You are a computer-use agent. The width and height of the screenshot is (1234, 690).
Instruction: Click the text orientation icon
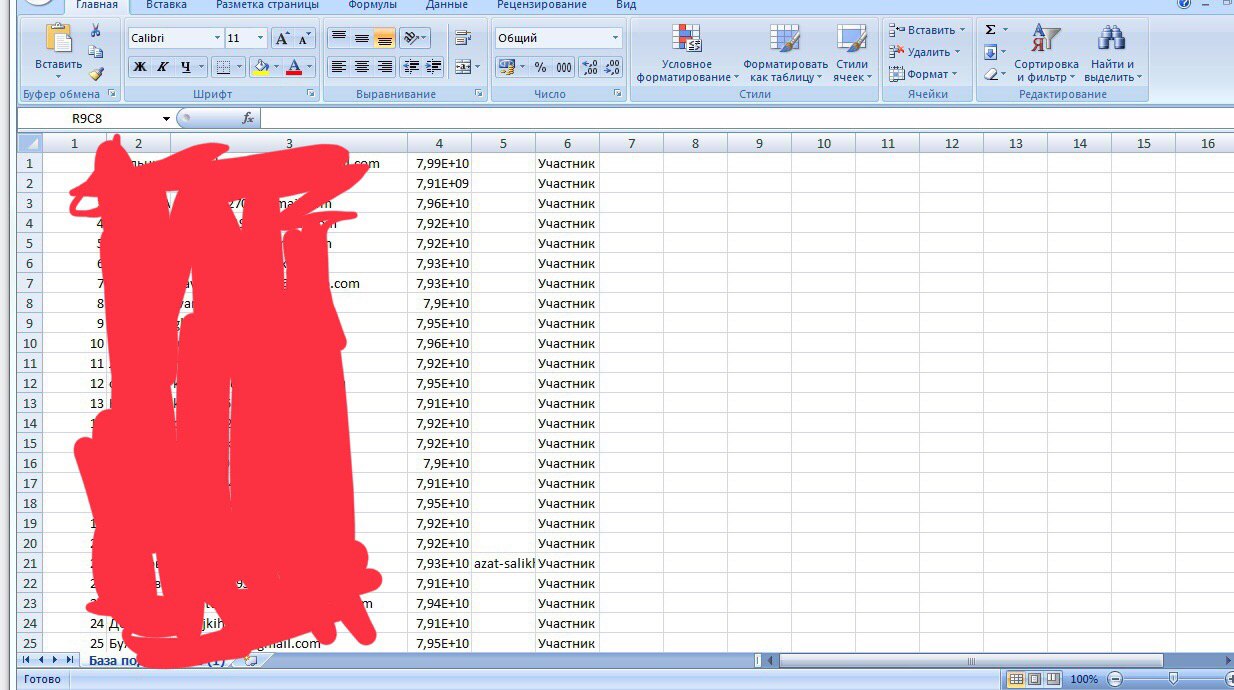[x=410, y=38]
